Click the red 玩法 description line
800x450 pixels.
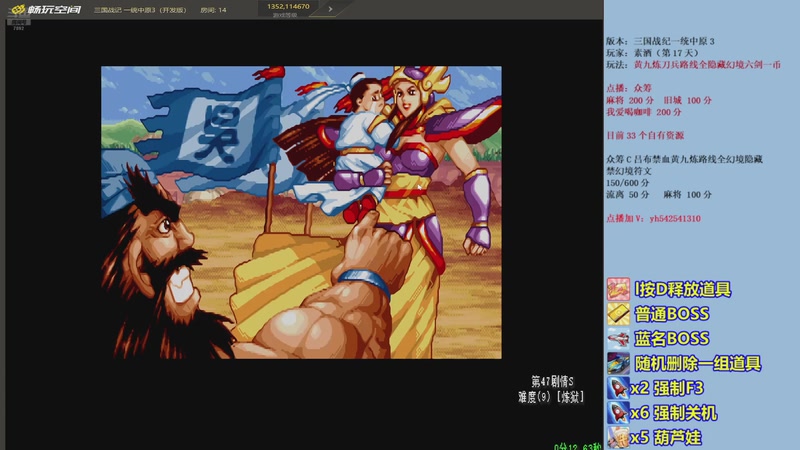(693, 65)
